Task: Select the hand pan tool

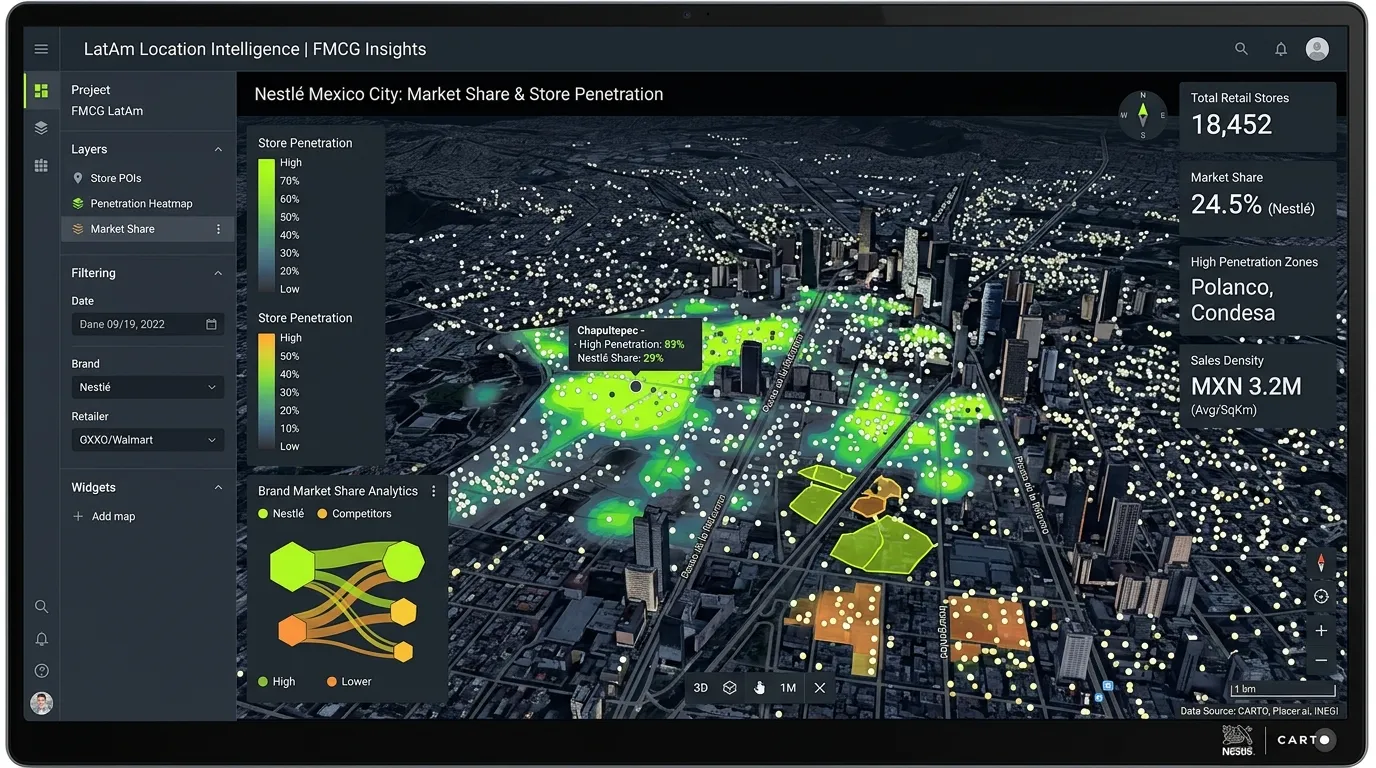Action: click(759, 687)
